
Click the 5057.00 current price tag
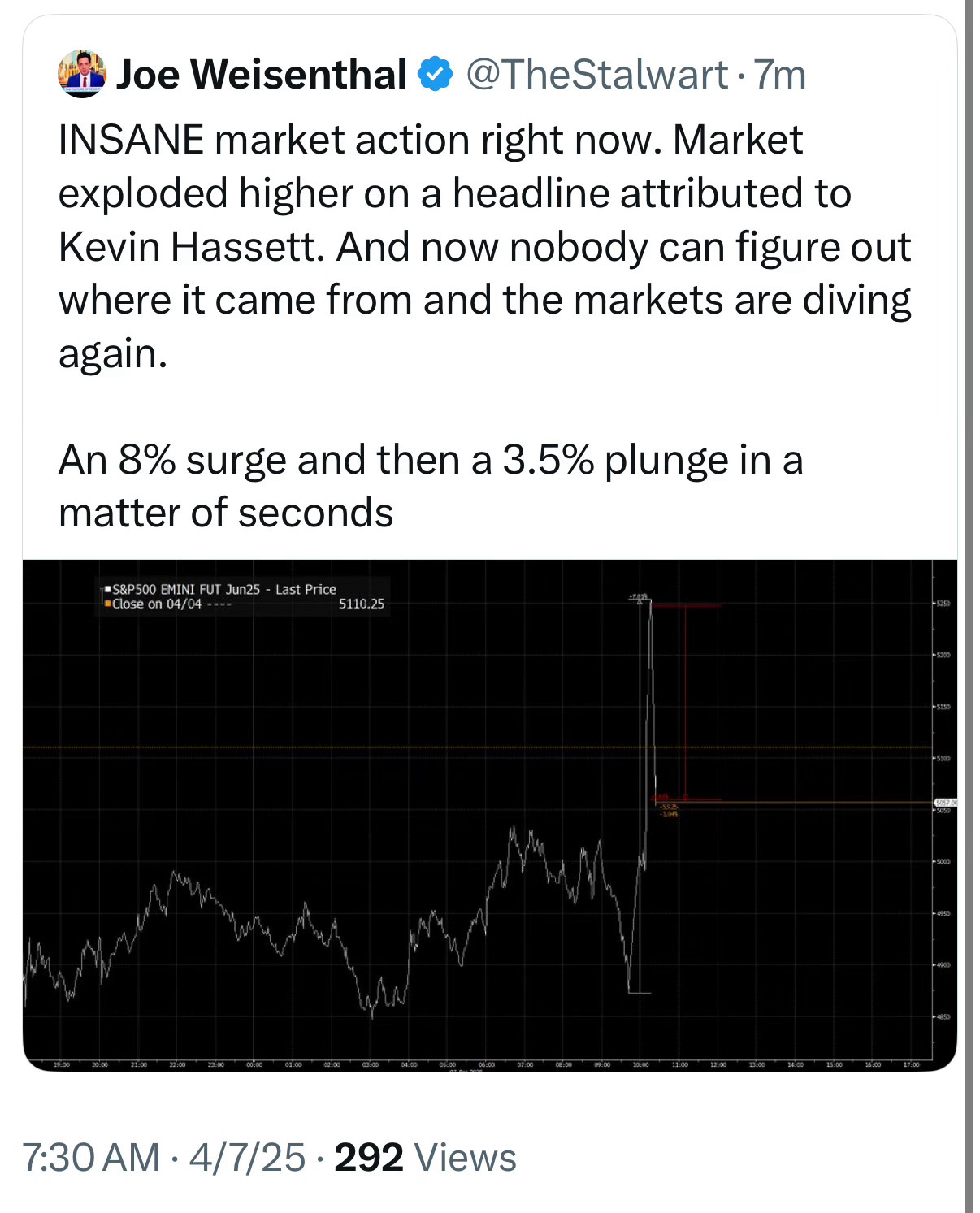click(x=946, y=803)
